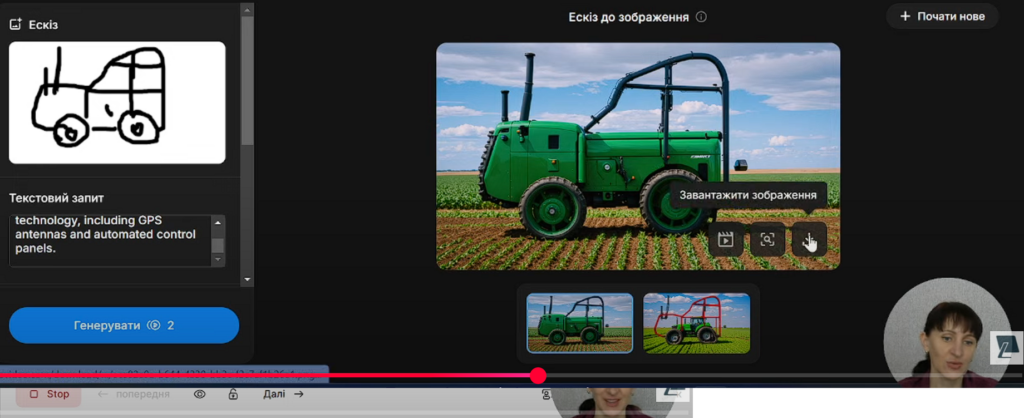Click the Генерувати button
Image resolution: width=1024 pixels, height=418 pixels.
click(124, 325)
